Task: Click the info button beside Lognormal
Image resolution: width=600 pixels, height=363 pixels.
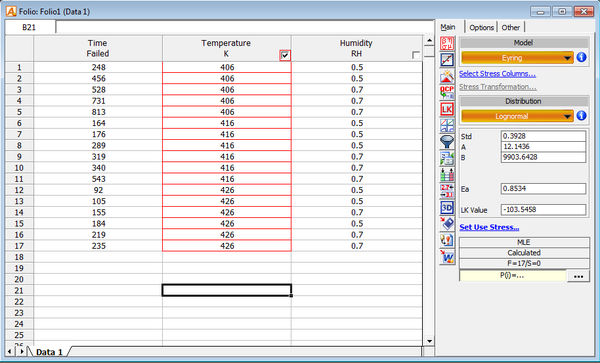Action: coord(581,116)
